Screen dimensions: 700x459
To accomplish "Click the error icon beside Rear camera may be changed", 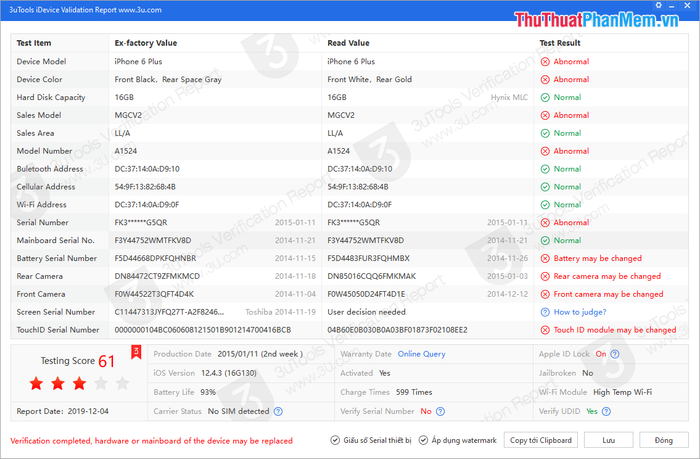I will click(x=545, y=276).
